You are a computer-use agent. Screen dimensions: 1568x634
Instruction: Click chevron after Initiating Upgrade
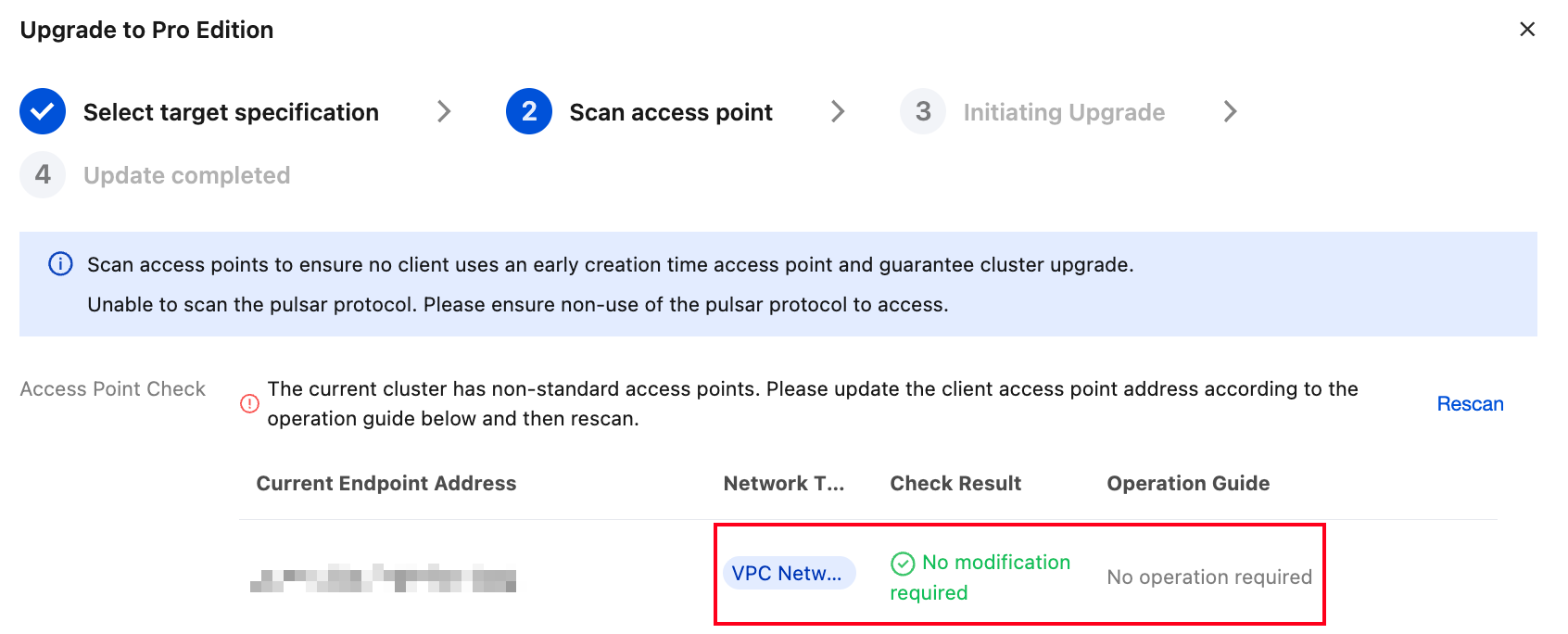pyautogui.click(x=1230, y=112)
